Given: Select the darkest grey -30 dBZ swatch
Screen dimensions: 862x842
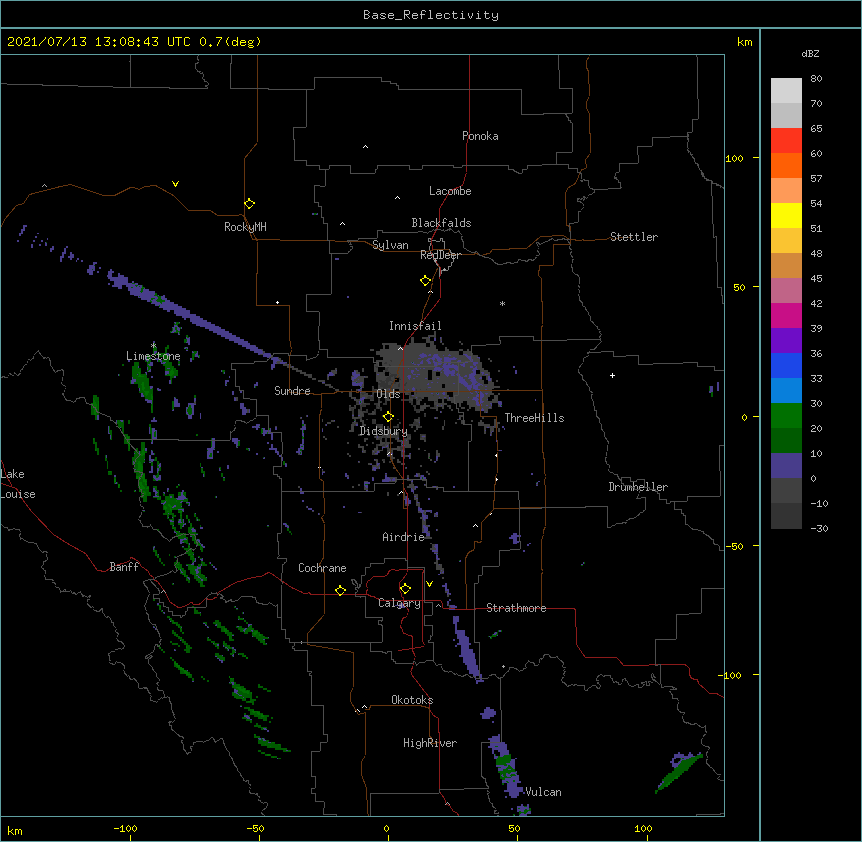Looking at the screenshot, I should (x=786, y=516).
